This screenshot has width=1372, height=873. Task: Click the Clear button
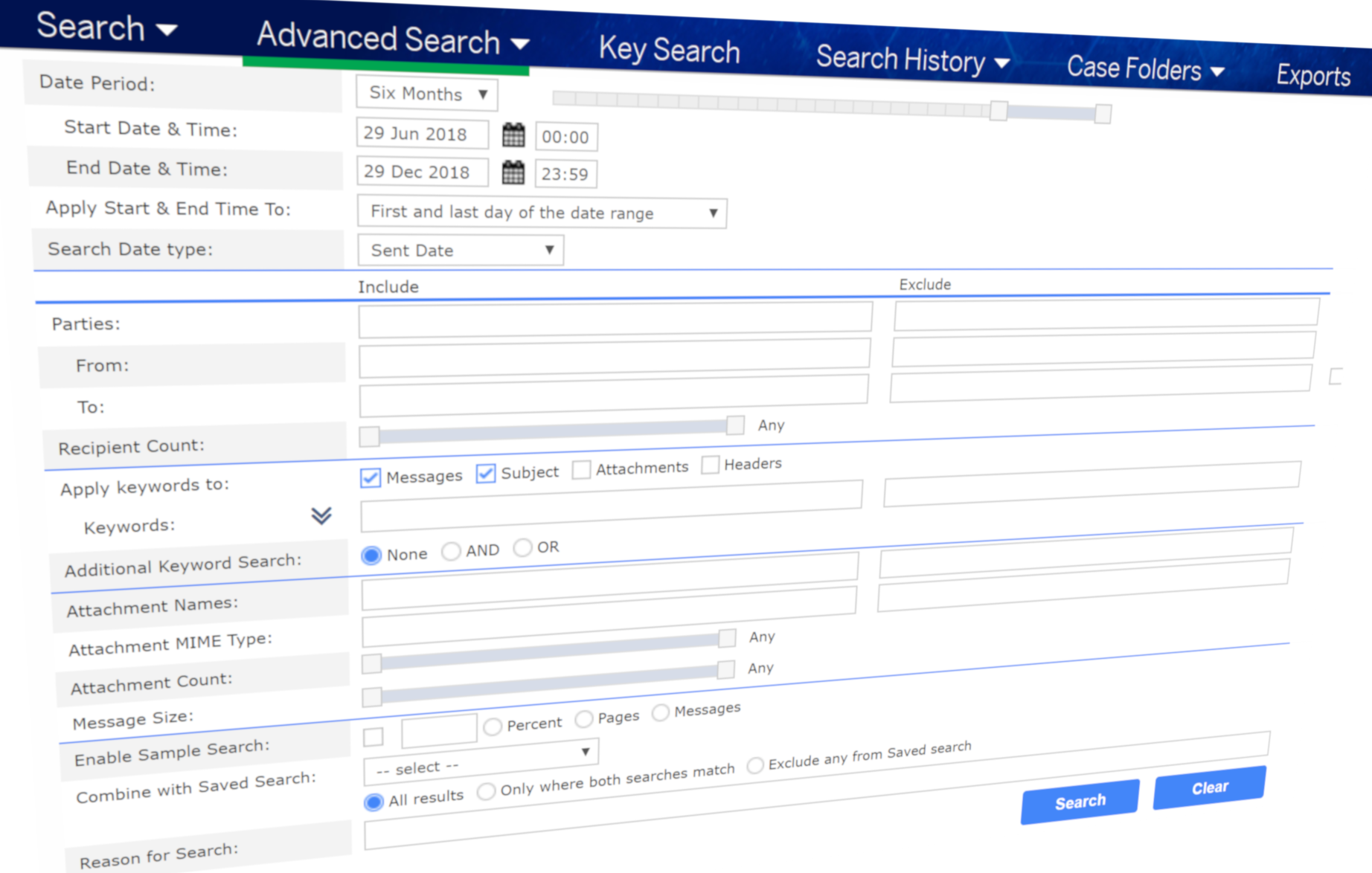click(x=1210, y=787)
